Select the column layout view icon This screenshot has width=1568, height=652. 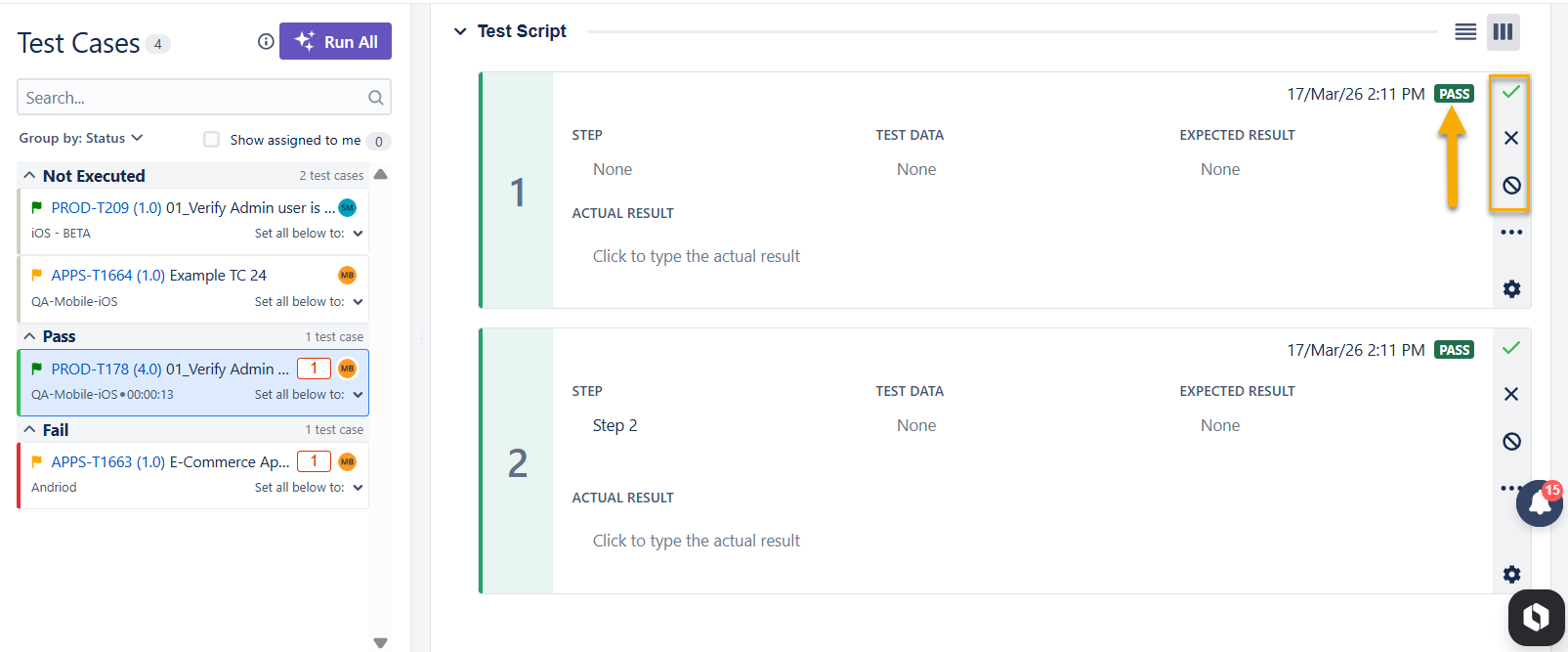click(x=1504, y=31)
